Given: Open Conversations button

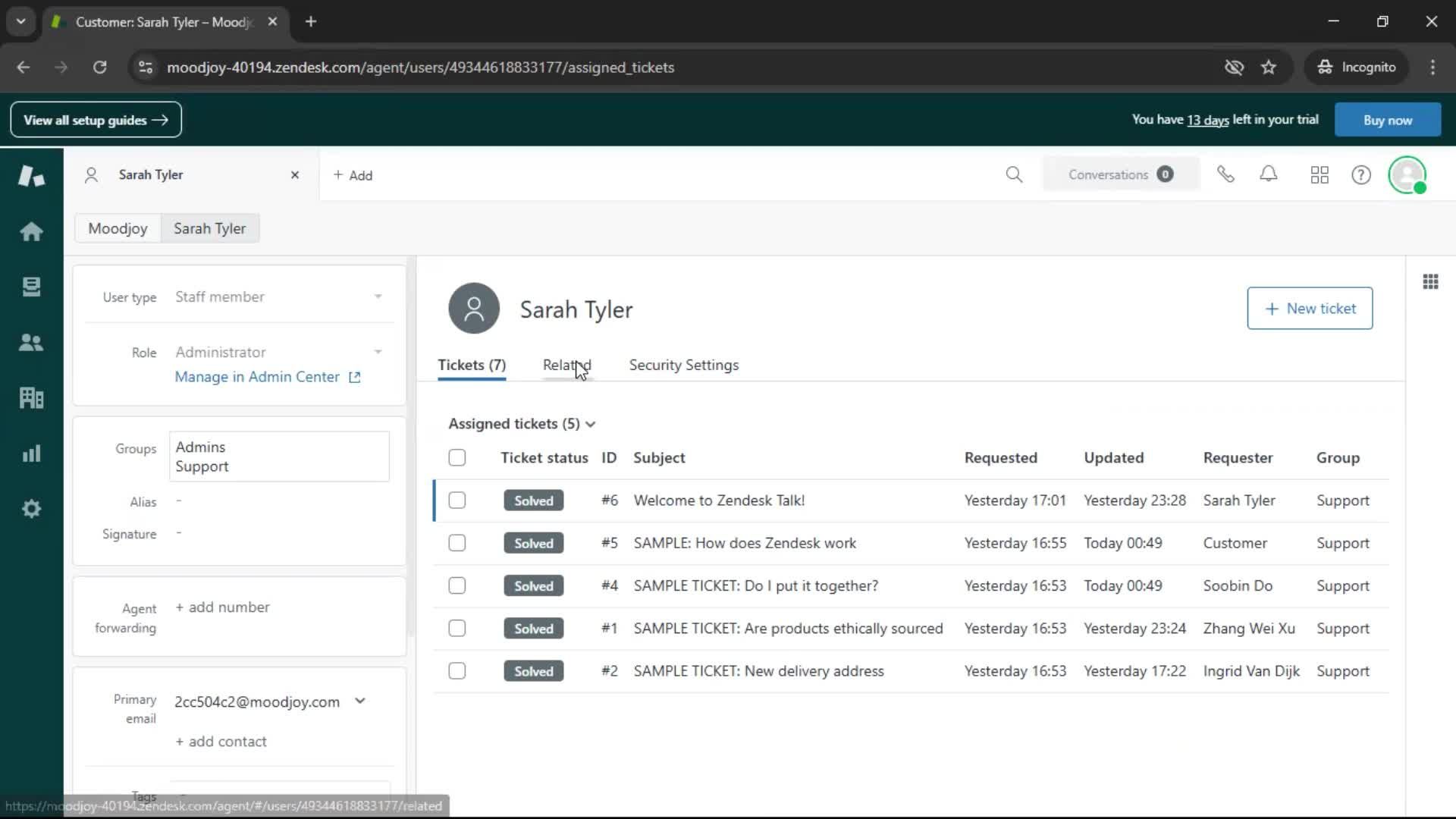Looking at the screenshot, I should tap(1121, 175).
